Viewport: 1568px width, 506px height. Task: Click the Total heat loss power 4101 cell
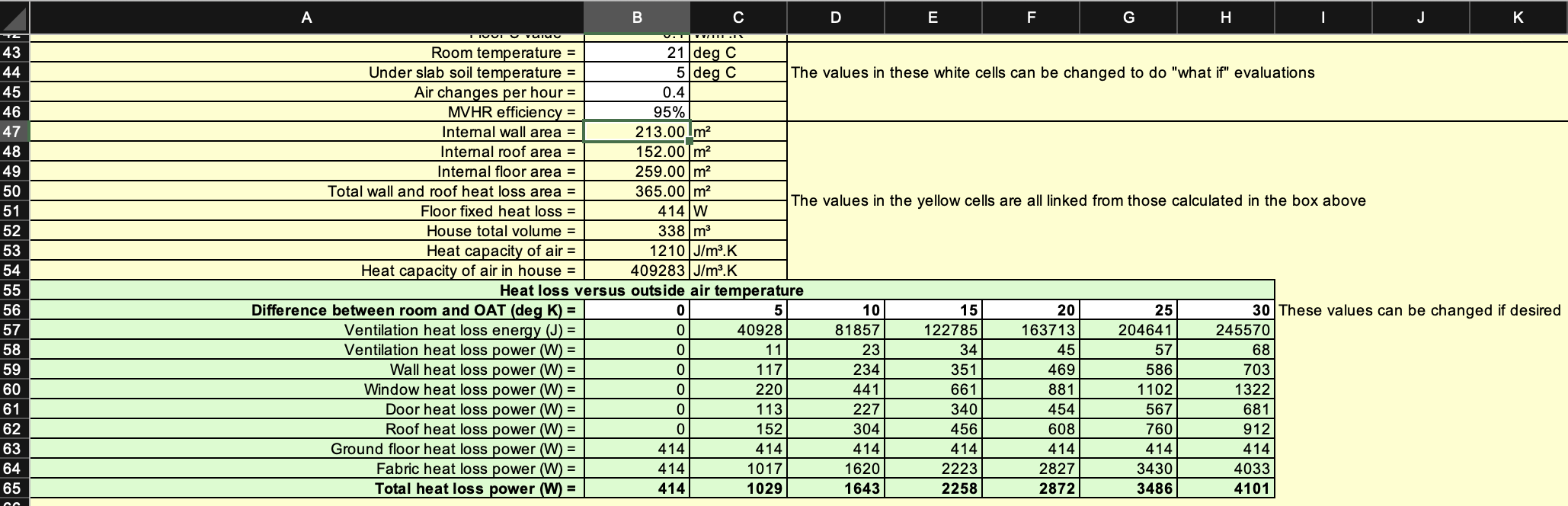pyautogui.click(x=1225, y=488)
